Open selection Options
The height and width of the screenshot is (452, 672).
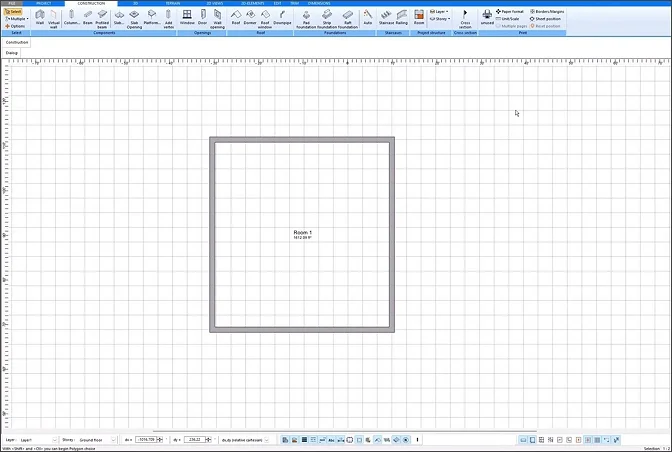tap(15, 26)
